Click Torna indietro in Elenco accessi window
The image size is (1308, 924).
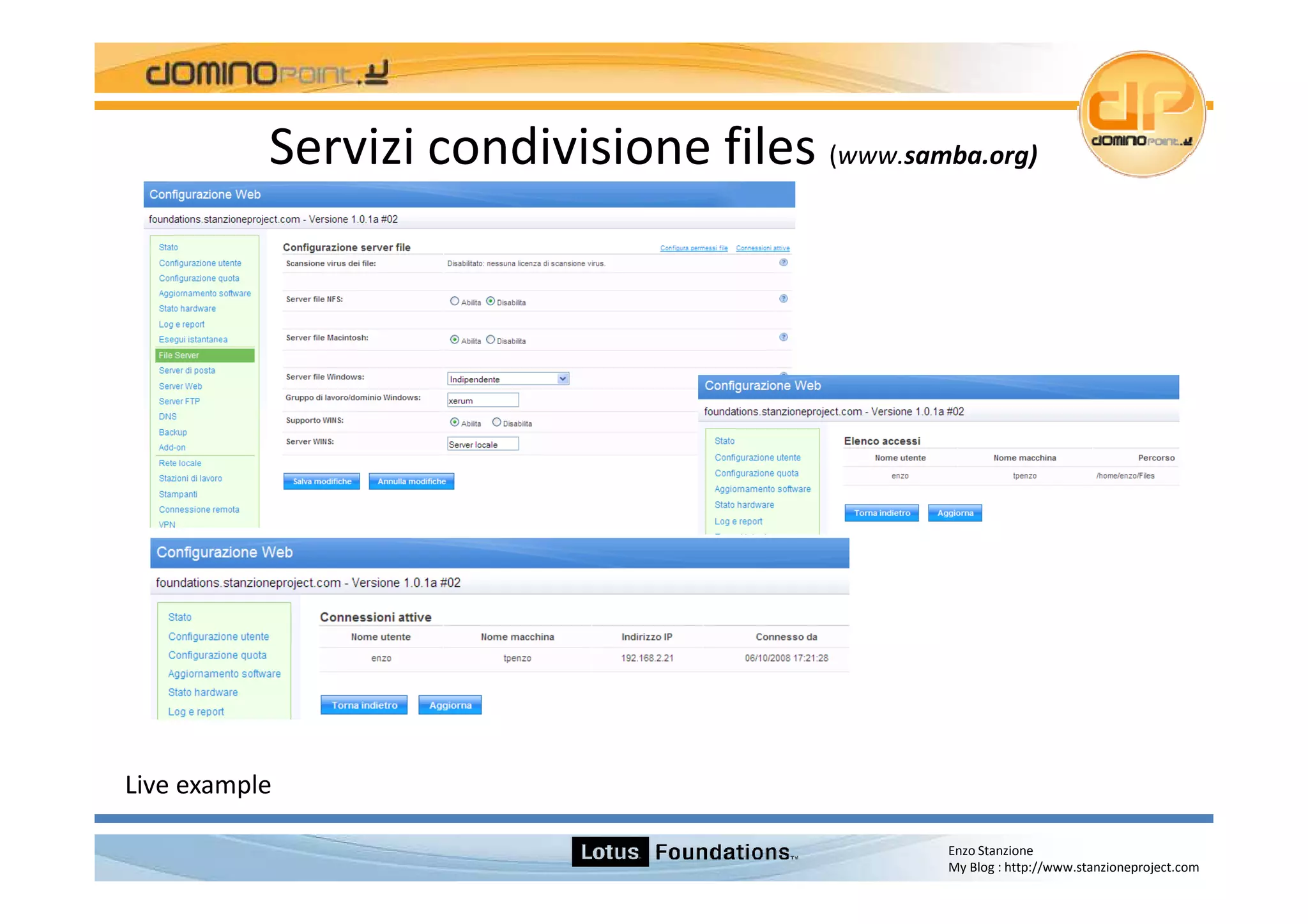tap(881, 513)
